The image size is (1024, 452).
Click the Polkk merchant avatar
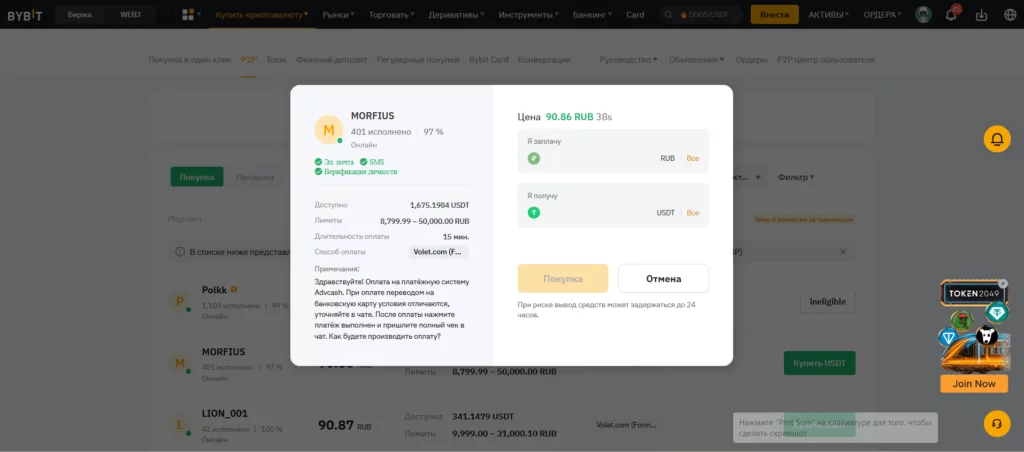[x=180, y=301]
